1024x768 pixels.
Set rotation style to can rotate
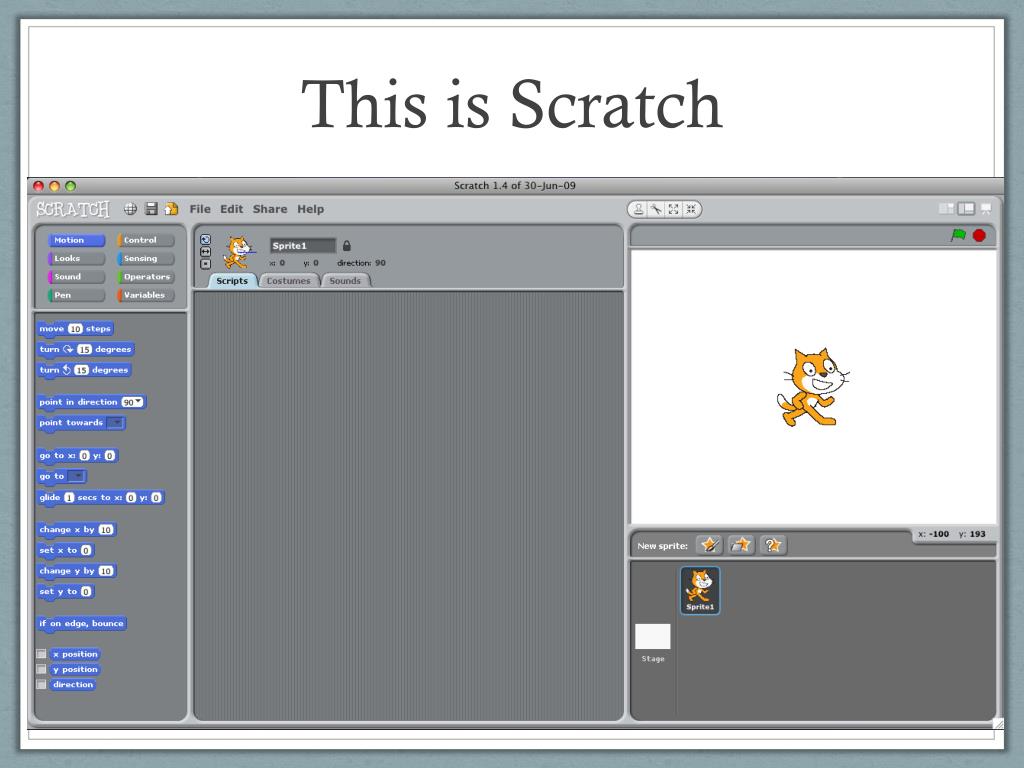(x=205, y=240)
